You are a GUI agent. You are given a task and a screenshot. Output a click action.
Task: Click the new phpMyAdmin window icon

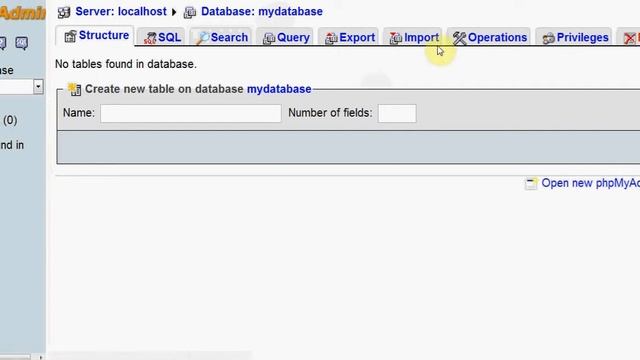[x=531, y=184]
